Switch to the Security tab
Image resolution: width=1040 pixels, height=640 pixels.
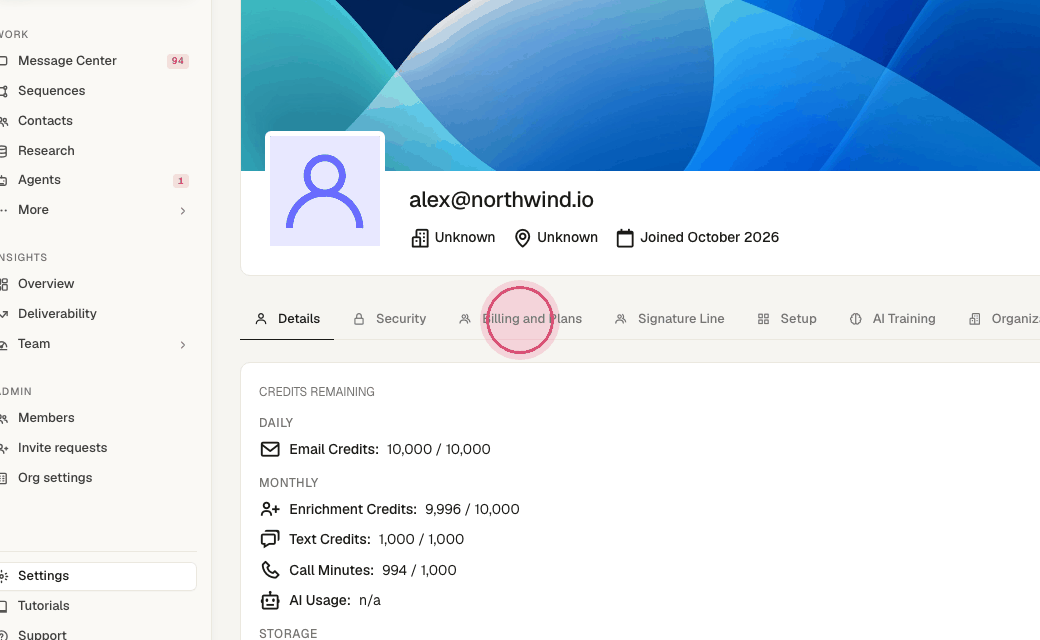coord(390,319)
